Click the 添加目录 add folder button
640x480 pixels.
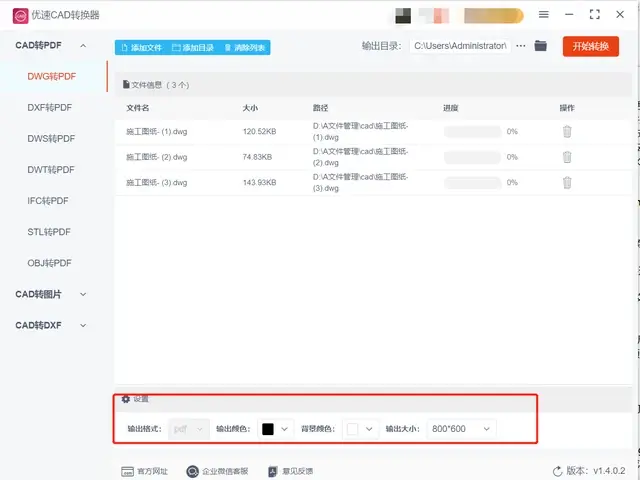click(193, 47)
